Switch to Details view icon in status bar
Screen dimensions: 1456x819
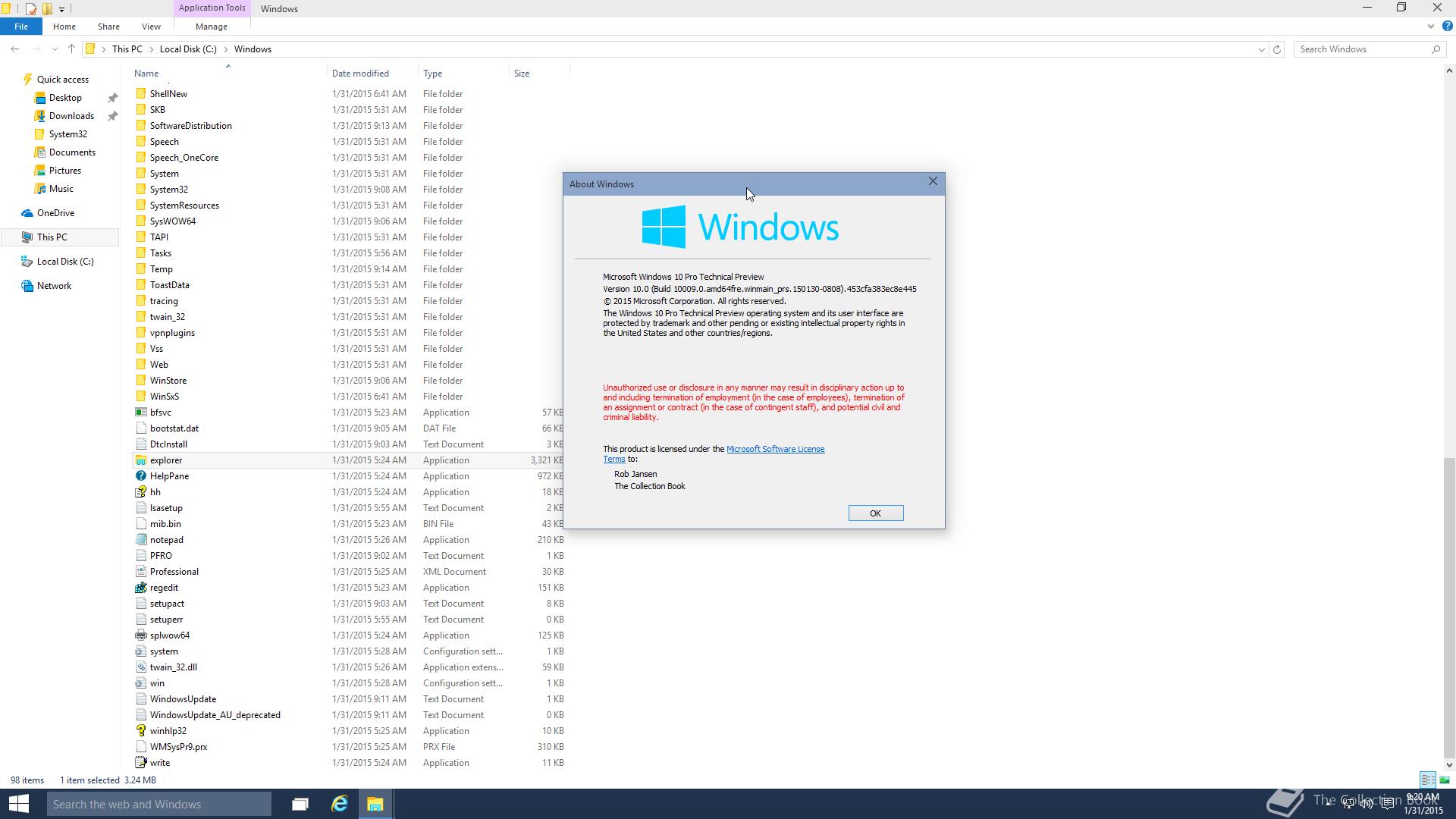(x=1428, y=780)
